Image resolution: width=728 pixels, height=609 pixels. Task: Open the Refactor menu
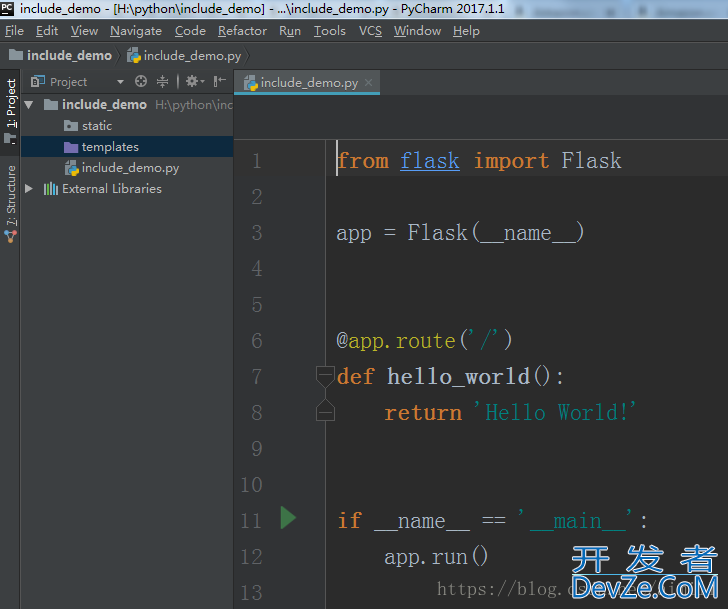tap(242, 31)
